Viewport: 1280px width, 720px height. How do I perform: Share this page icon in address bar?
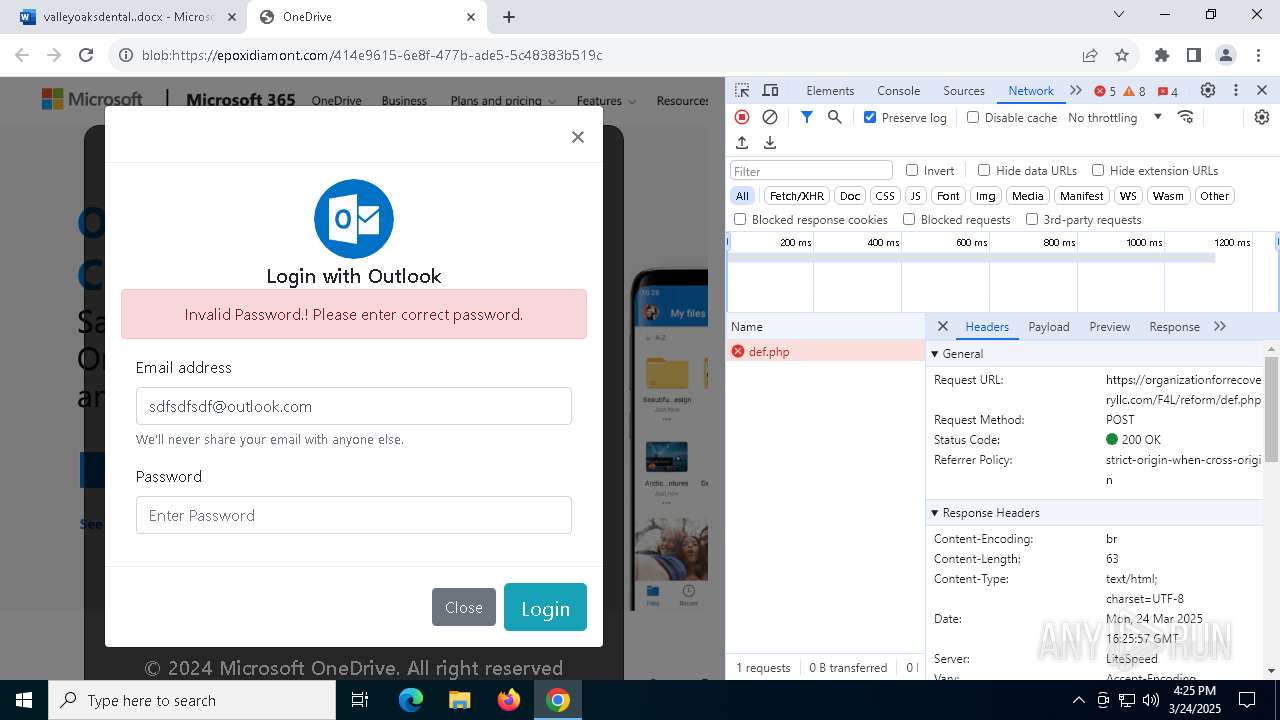coord(1090,55)
